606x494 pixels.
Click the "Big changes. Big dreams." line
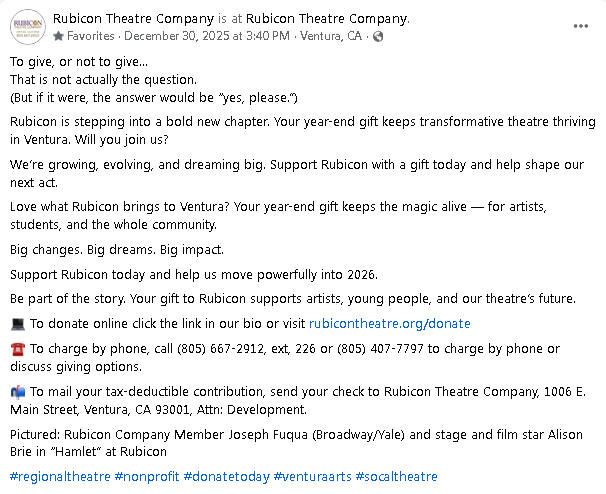click(x=117, y=249)
